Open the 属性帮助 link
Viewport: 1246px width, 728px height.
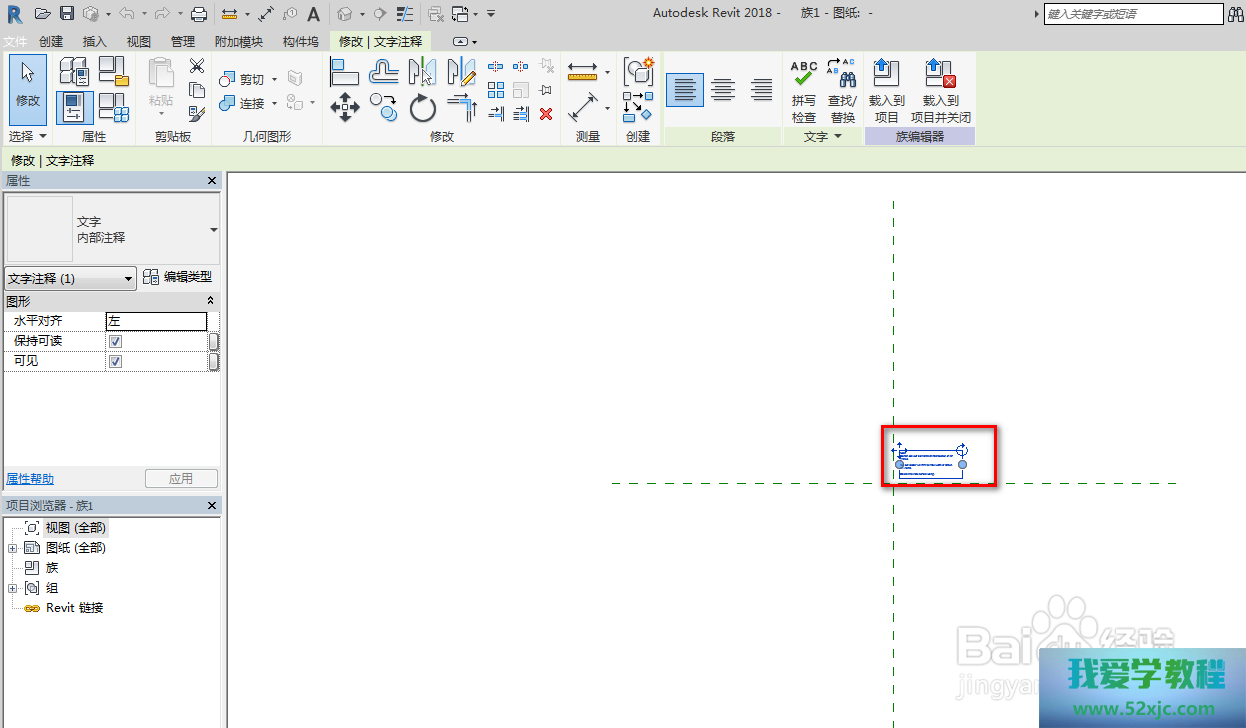point(30,479)
